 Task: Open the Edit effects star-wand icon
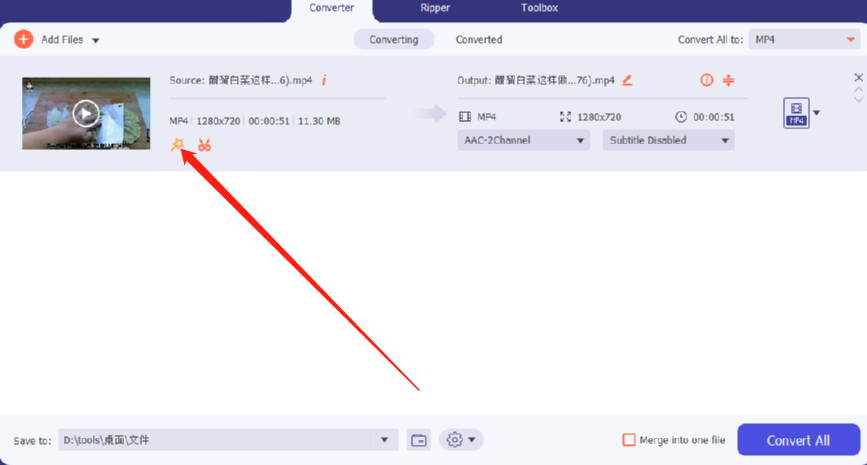tap(177, 145)
